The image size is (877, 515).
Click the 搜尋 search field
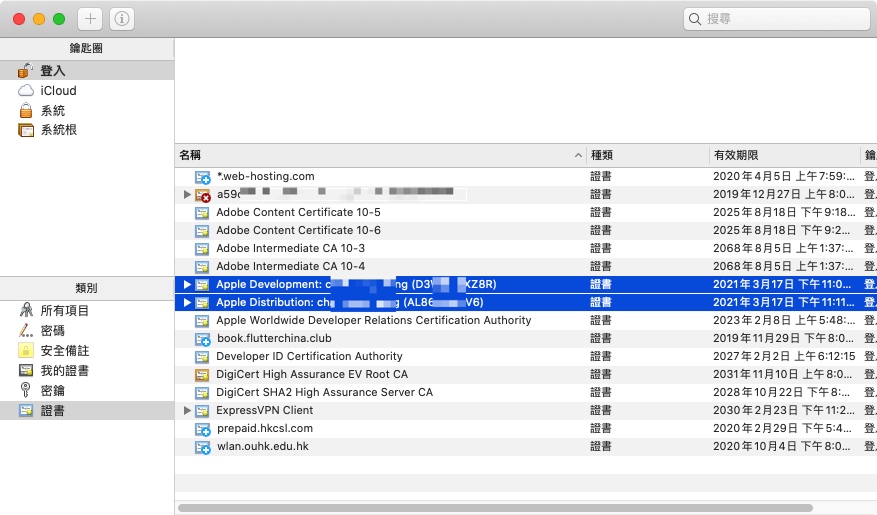pyautogui.click(x=777, y=19)
